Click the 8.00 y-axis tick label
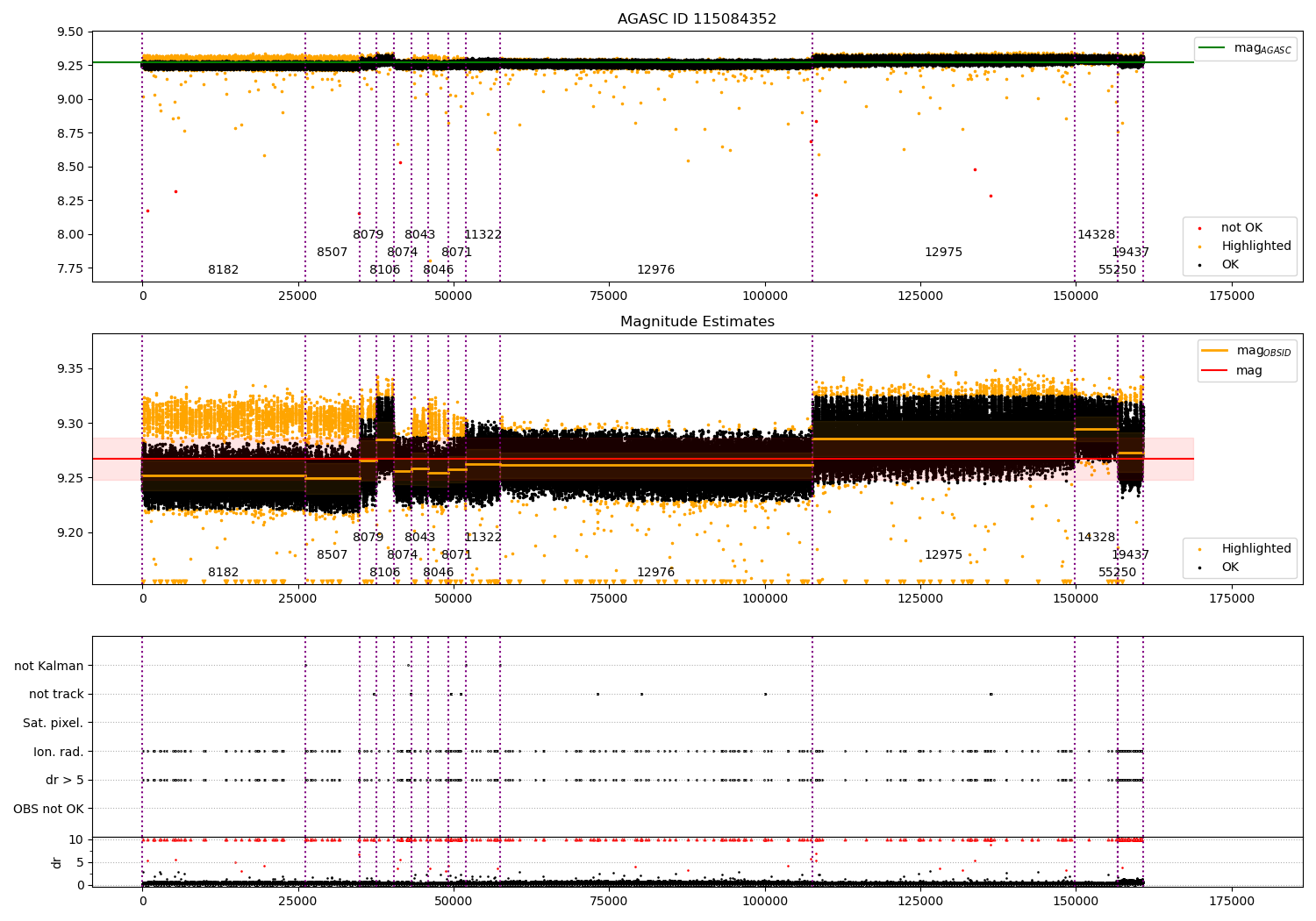Viewport: 1316px width, 921px height. 69,234
